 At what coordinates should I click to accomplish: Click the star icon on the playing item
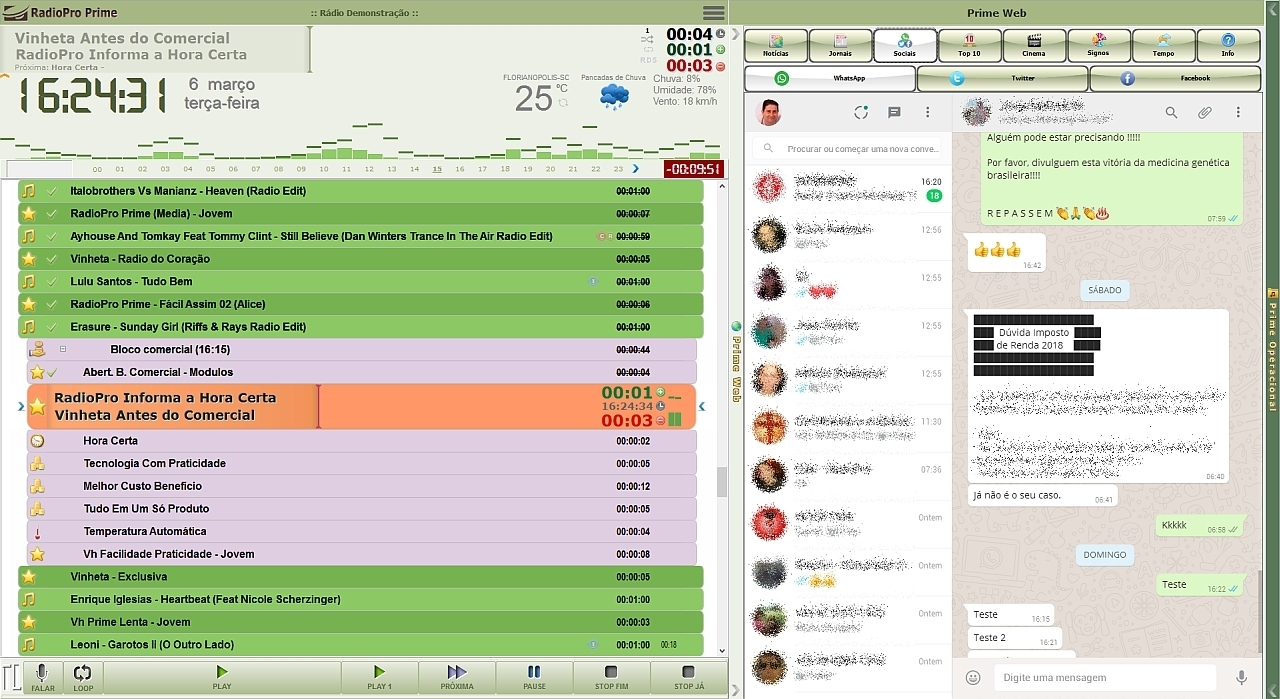click(x=38, y=407)
